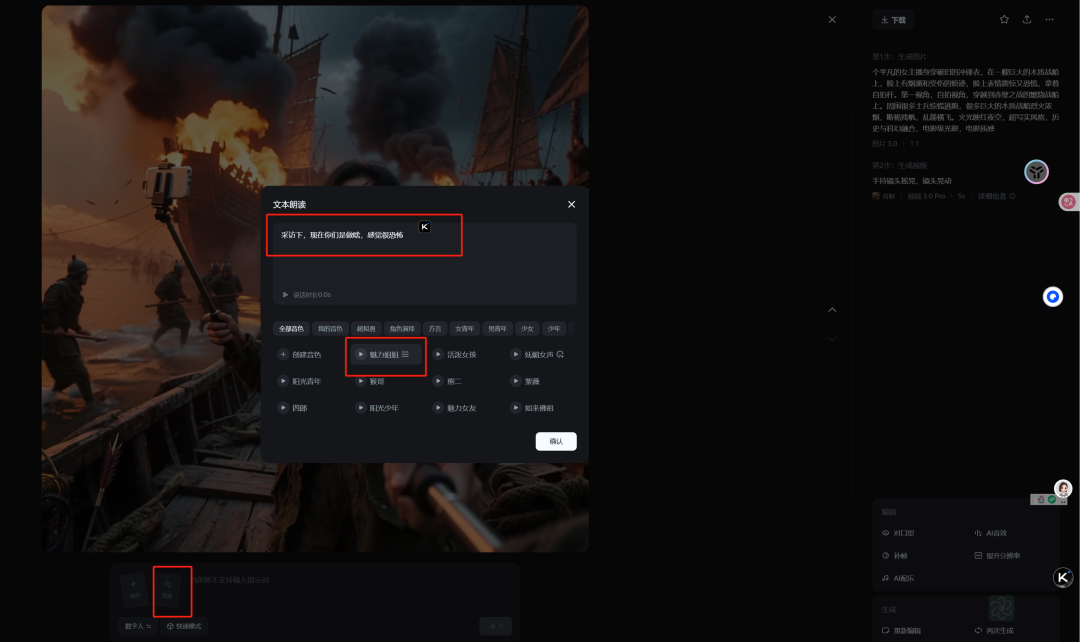This screenshot has height=642, width=1080.
Task: Play preview of 魅力姐姐 voice
Action: (361, 355)
